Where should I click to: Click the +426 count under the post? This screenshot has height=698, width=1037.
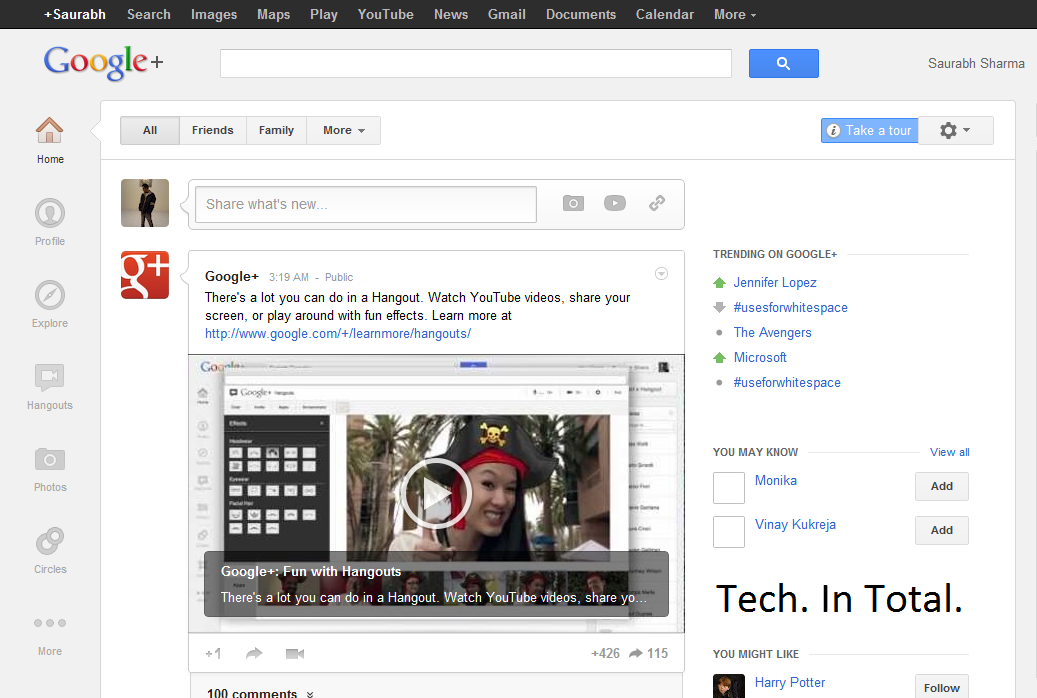click(x=605, y=654)
